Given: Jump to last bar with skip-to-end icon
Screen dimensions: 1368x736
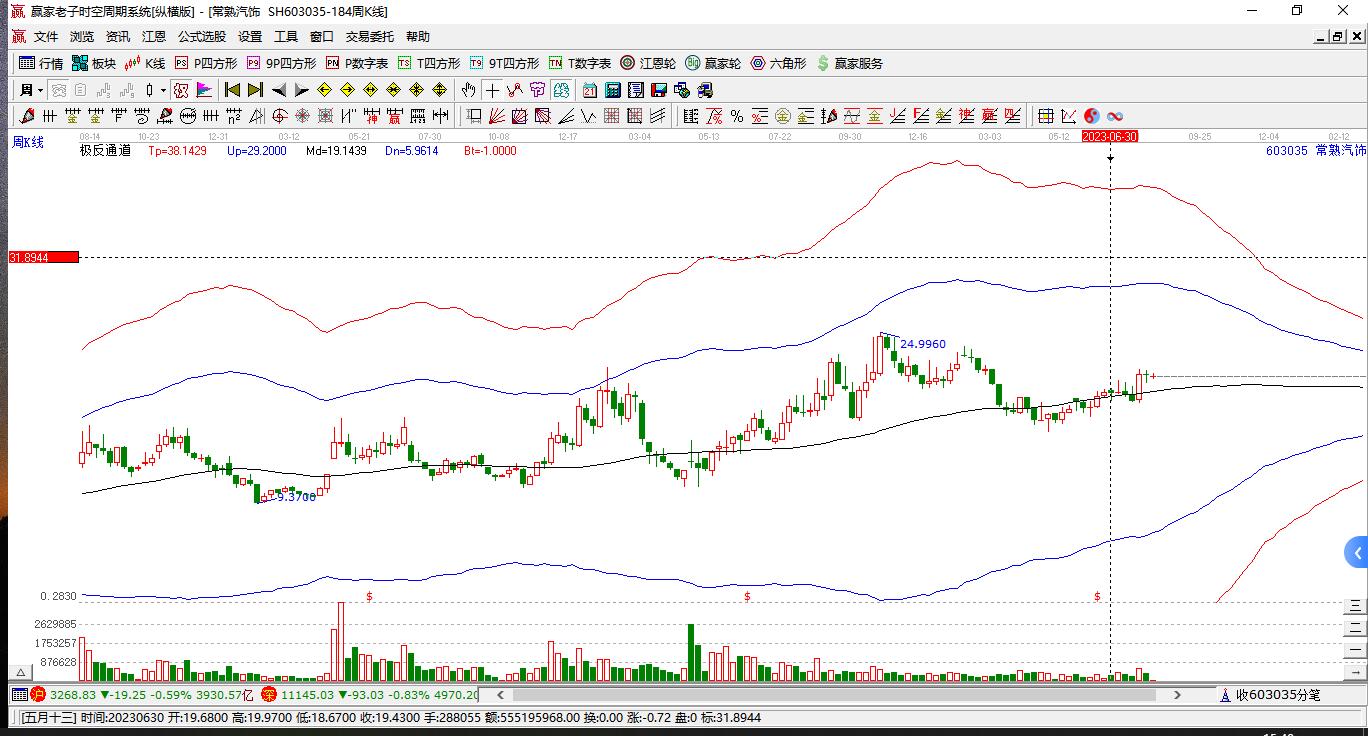Looking at the screenshot, I should pos(256,90).
